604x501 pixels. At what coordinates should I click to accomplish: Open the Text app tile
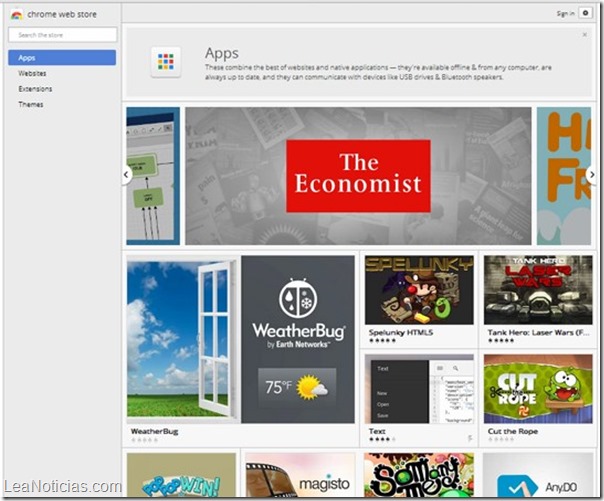pyautogui.click(x=418, y=390)
